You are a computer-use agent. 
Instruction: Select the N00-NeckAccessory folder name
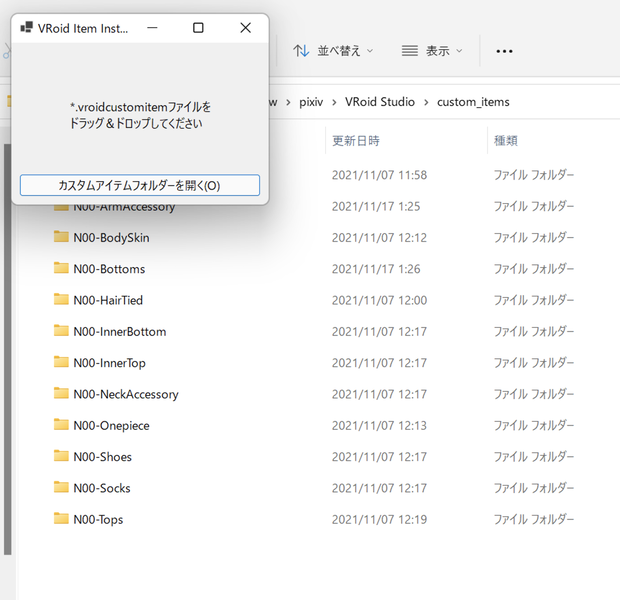click(x=126, y=394)
